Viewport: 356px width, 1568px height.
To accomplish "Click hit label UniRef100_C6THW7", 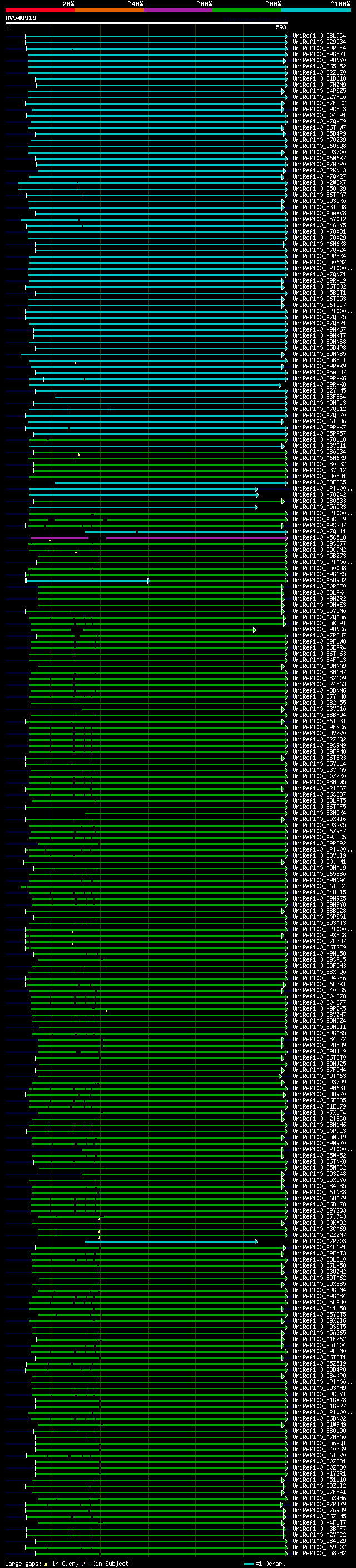I will click(319, 128).
